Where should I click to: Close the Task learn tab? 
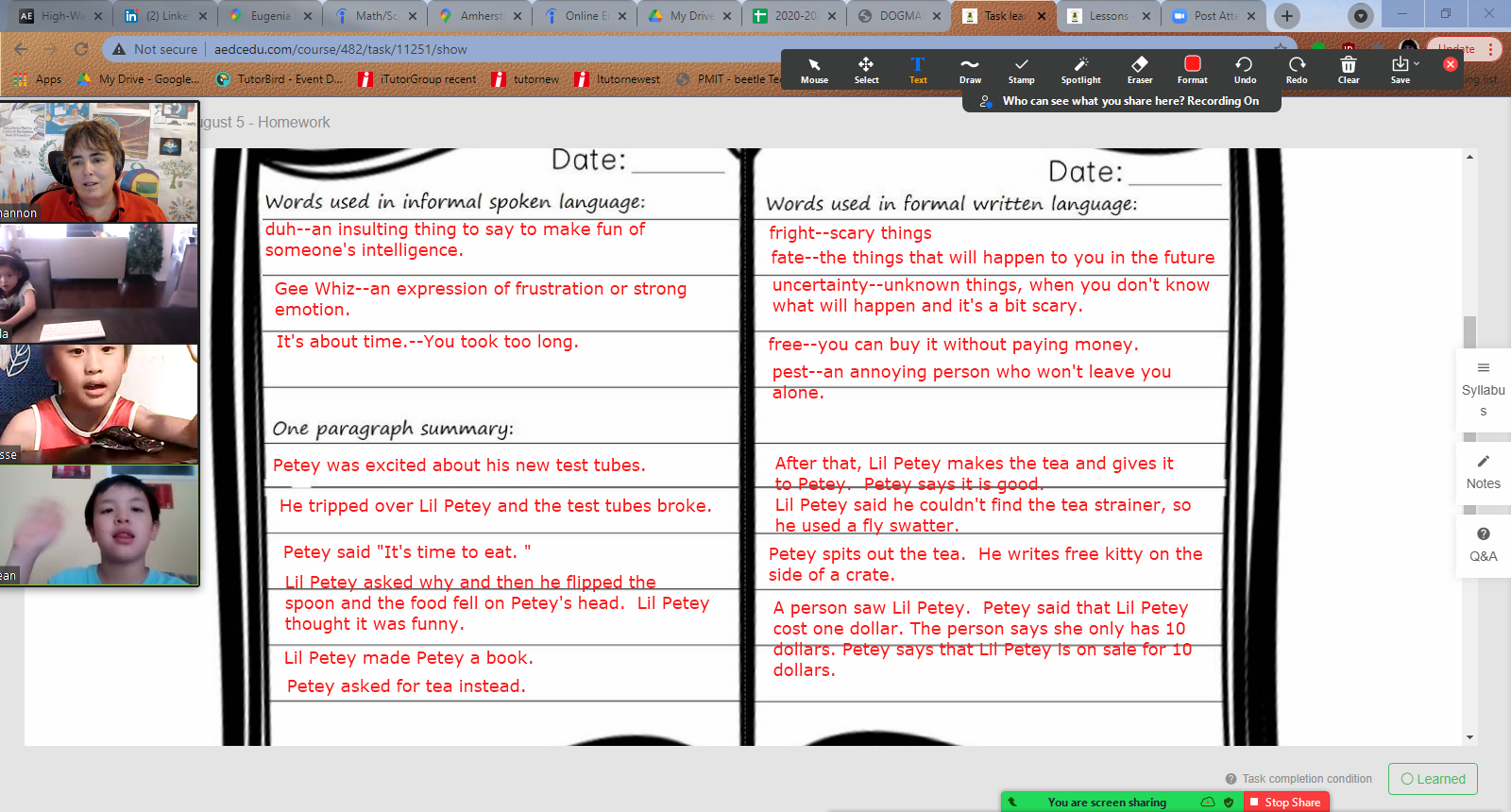(1041, 16)
